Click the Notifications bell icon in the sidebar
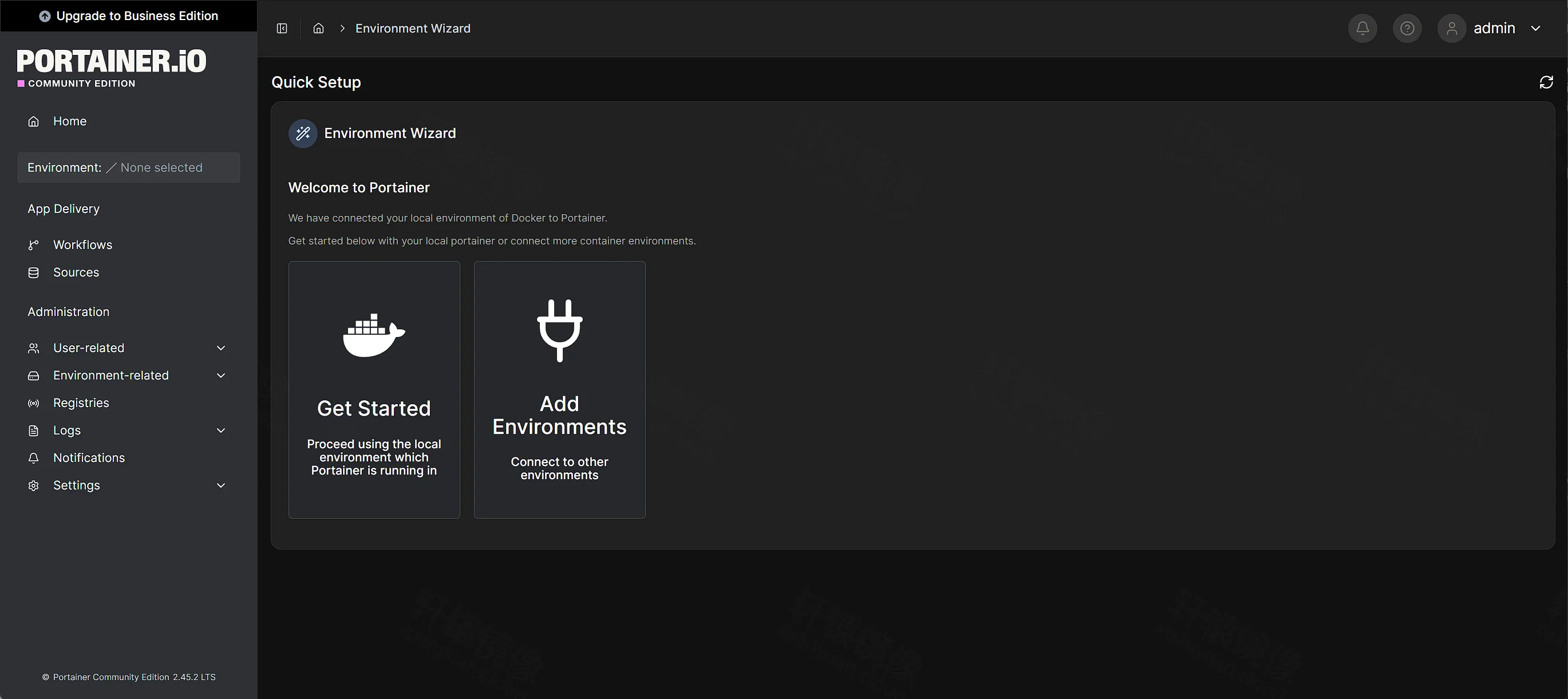Viewport: 1568px width, 699px height. point(33,458)
